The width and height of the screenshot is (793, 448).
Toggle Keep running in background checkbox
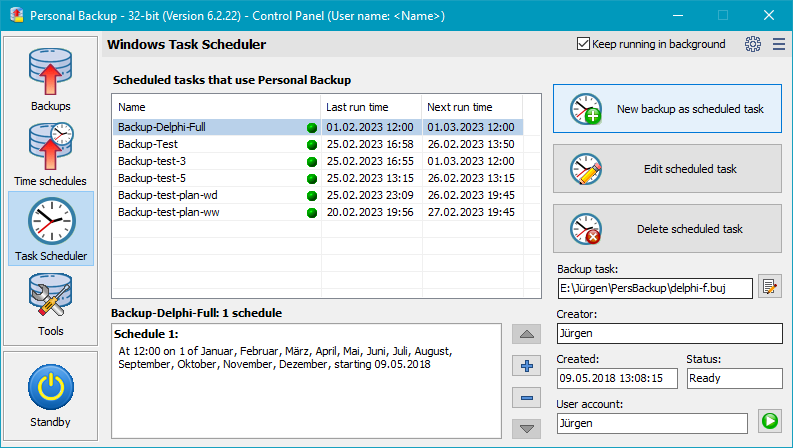pyautogui.click(x=583, y=44)
